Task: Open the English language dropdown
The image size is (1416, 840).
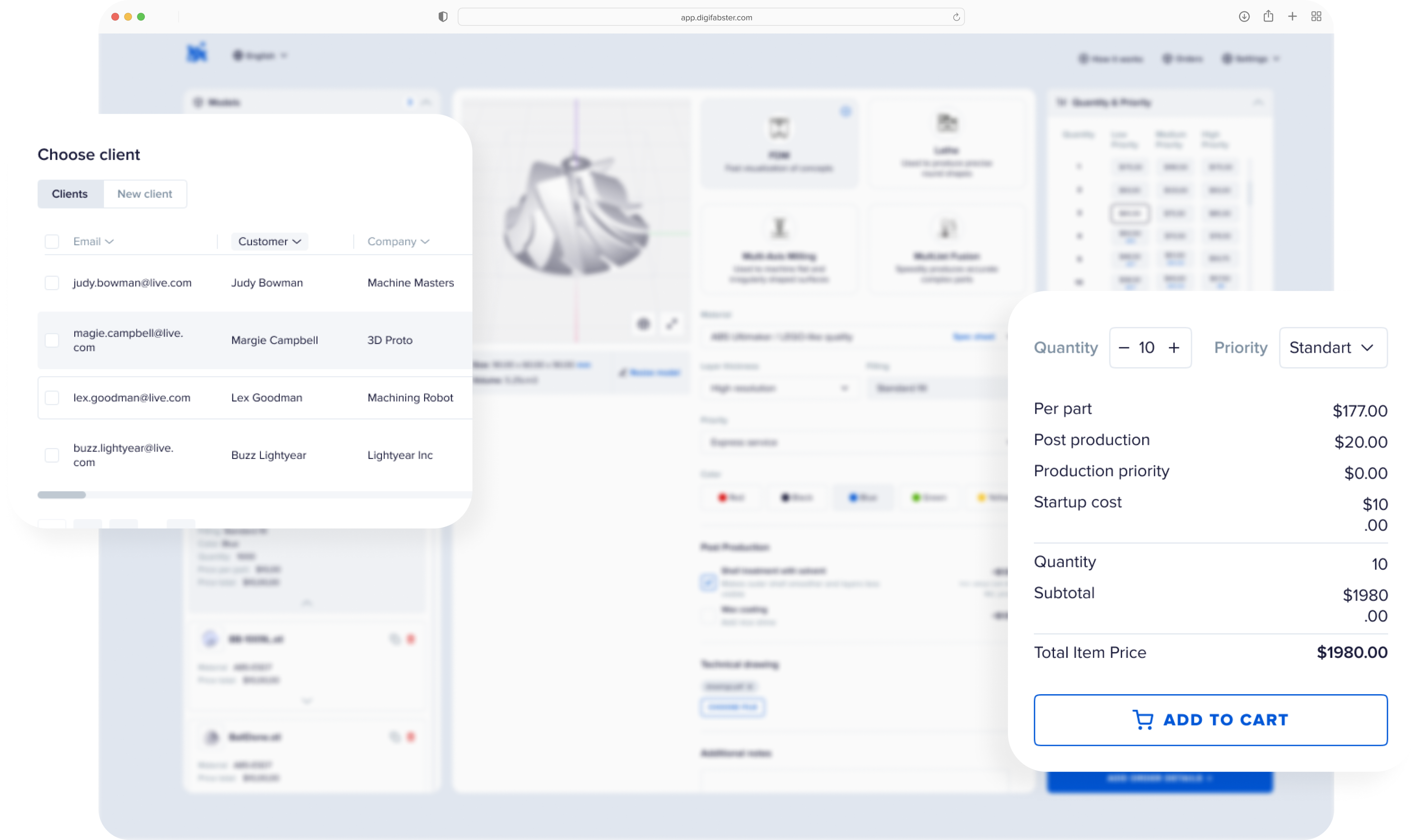Action: (x=260, y=55)
